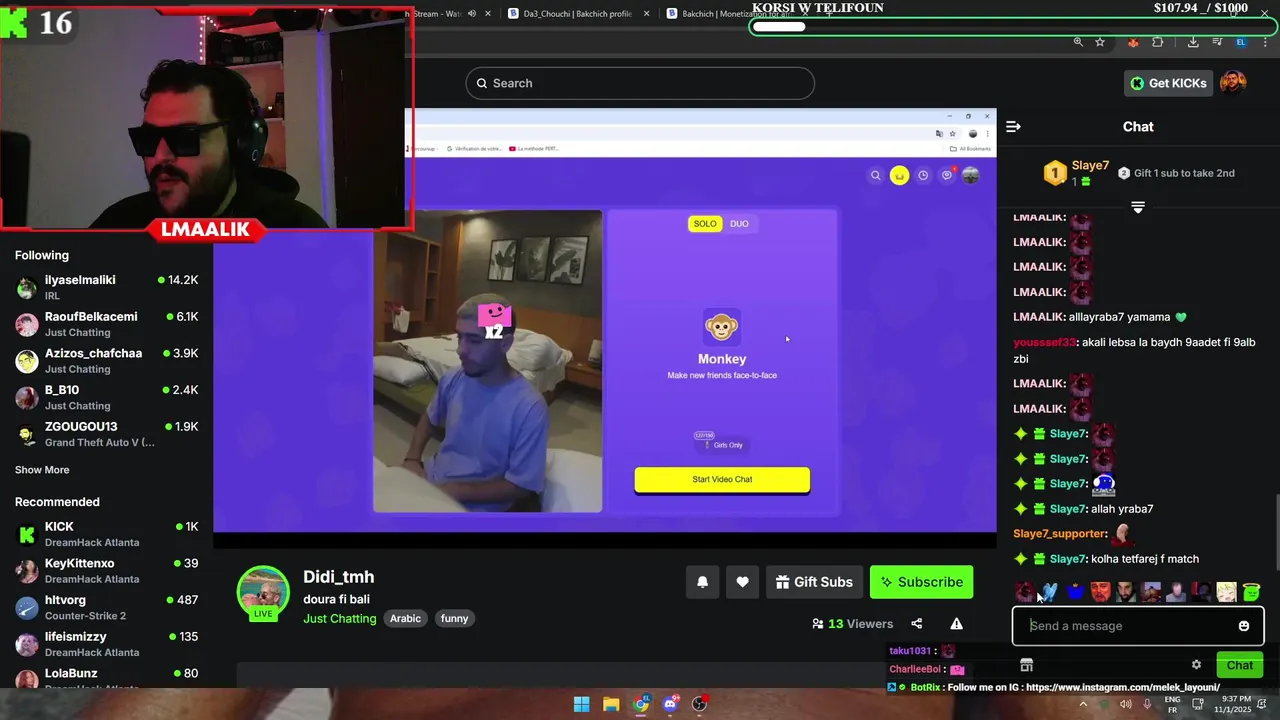Open Windows Start menu
The height and width of the screenshot is (720, 1280).
pyautogui.click(x=581, y=704)
